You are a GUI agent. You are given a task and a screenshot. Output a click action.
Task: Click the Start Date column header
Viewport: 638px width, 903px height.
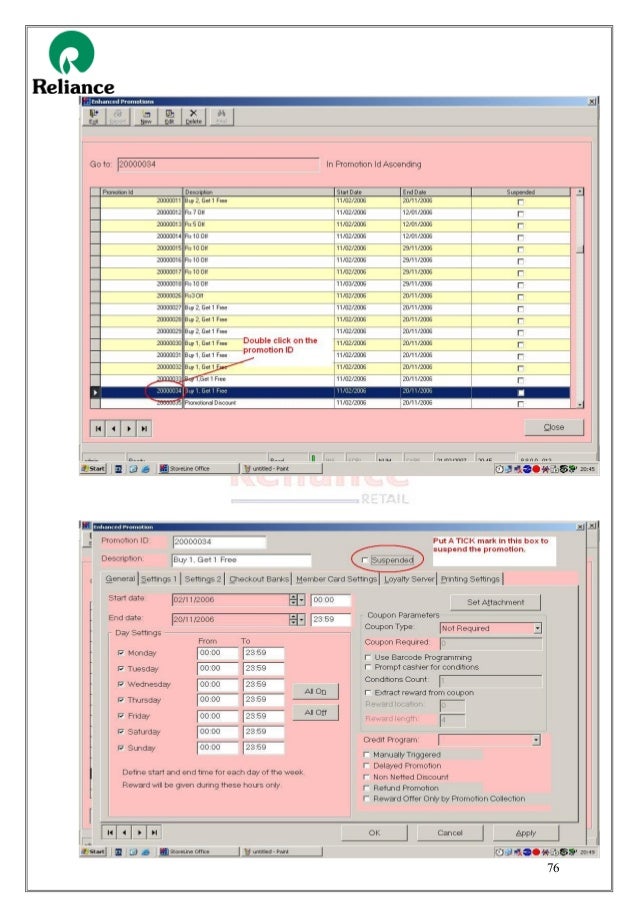(367, 192)
